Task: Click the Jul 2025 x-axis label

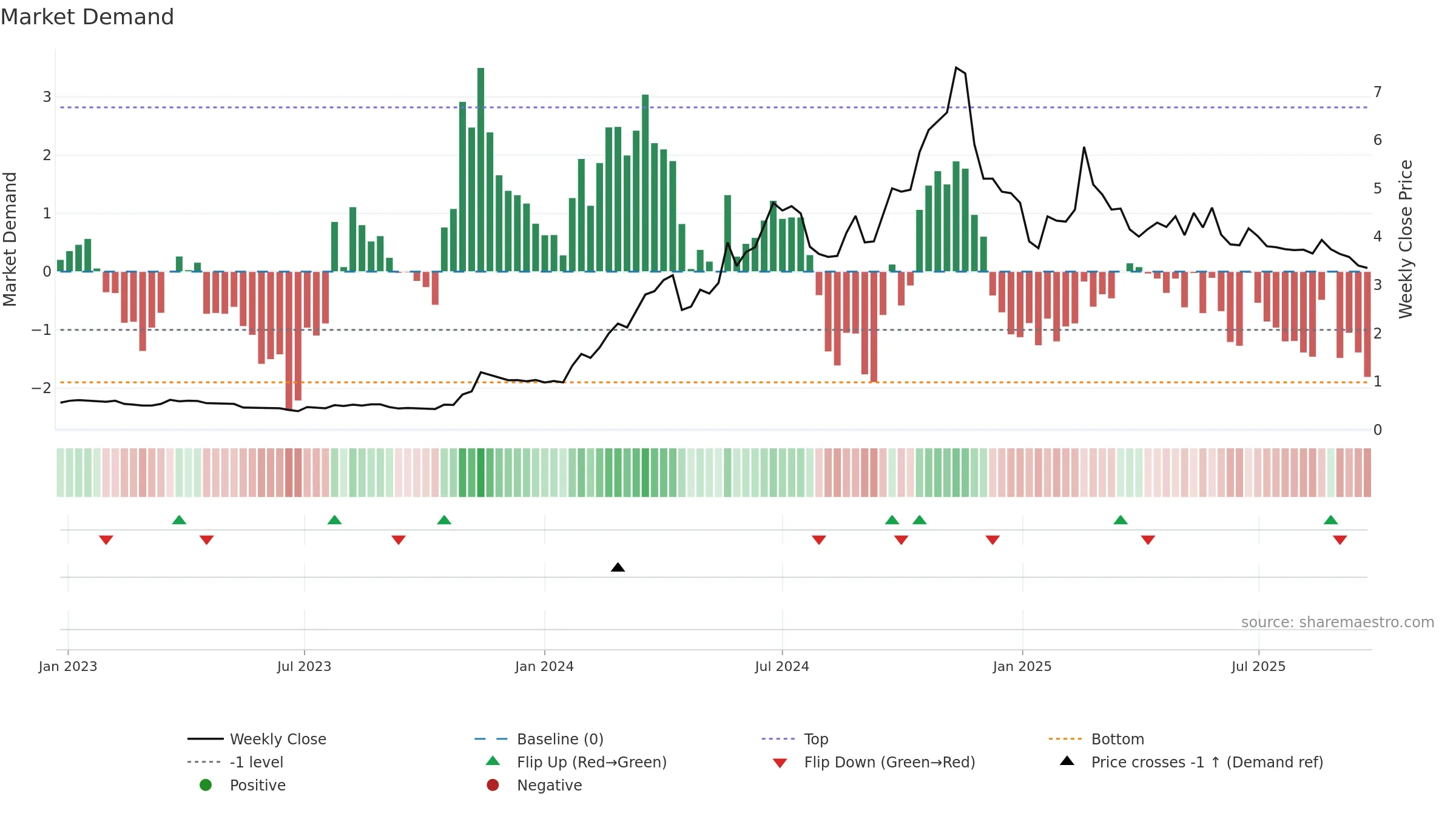Action: (1258, 666)
